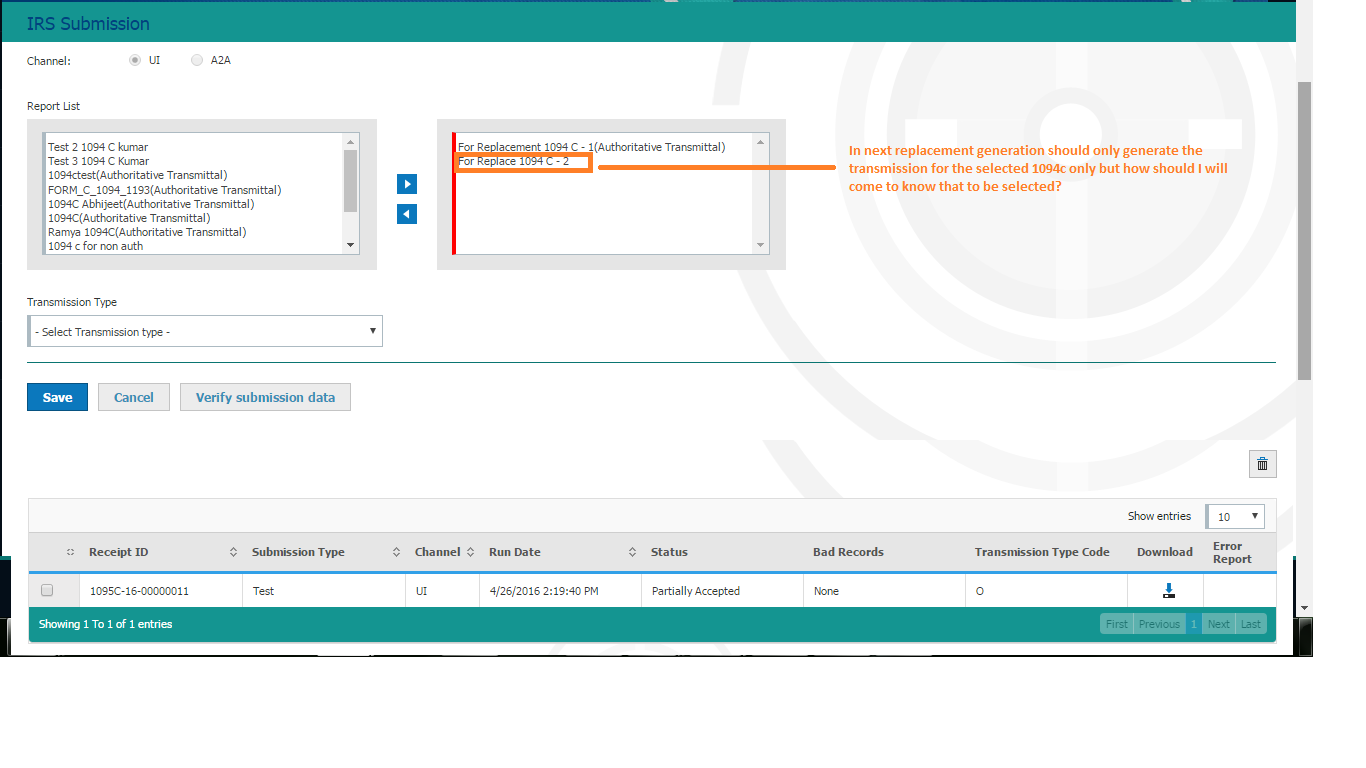Select the UI channel radio button
This screenshot has height=768, width=1366.
point(135,60)
